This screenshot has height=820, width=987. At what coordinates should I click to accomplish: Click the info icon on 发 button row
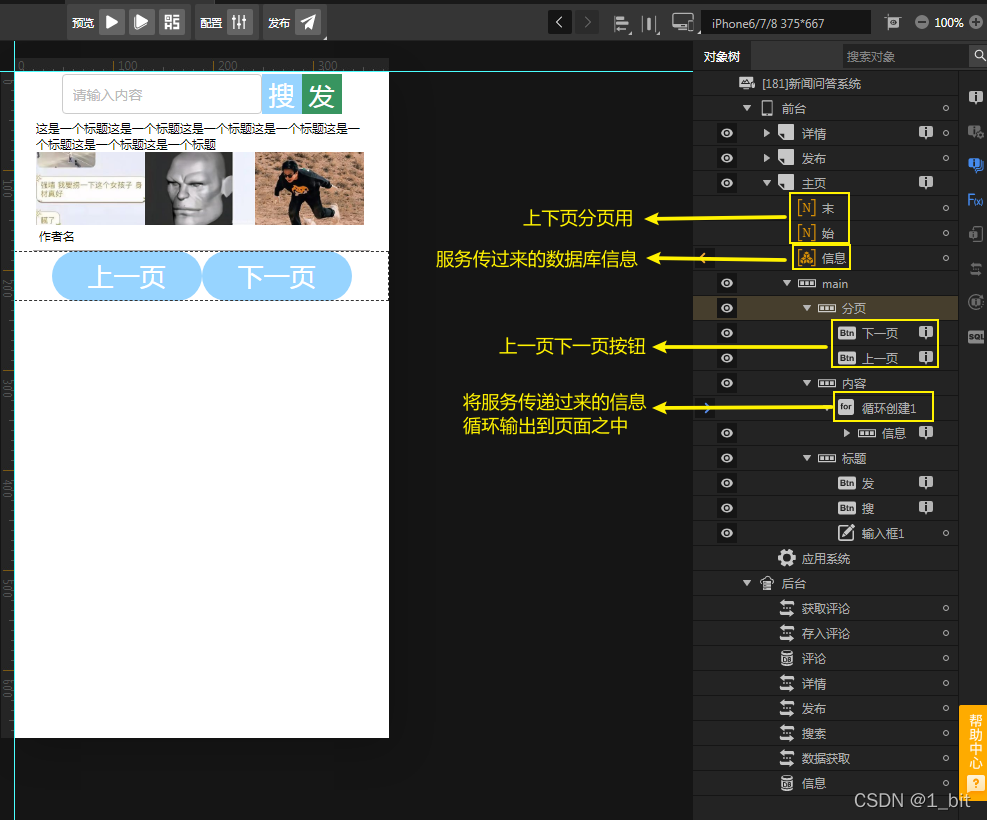(x=925, y=482)
